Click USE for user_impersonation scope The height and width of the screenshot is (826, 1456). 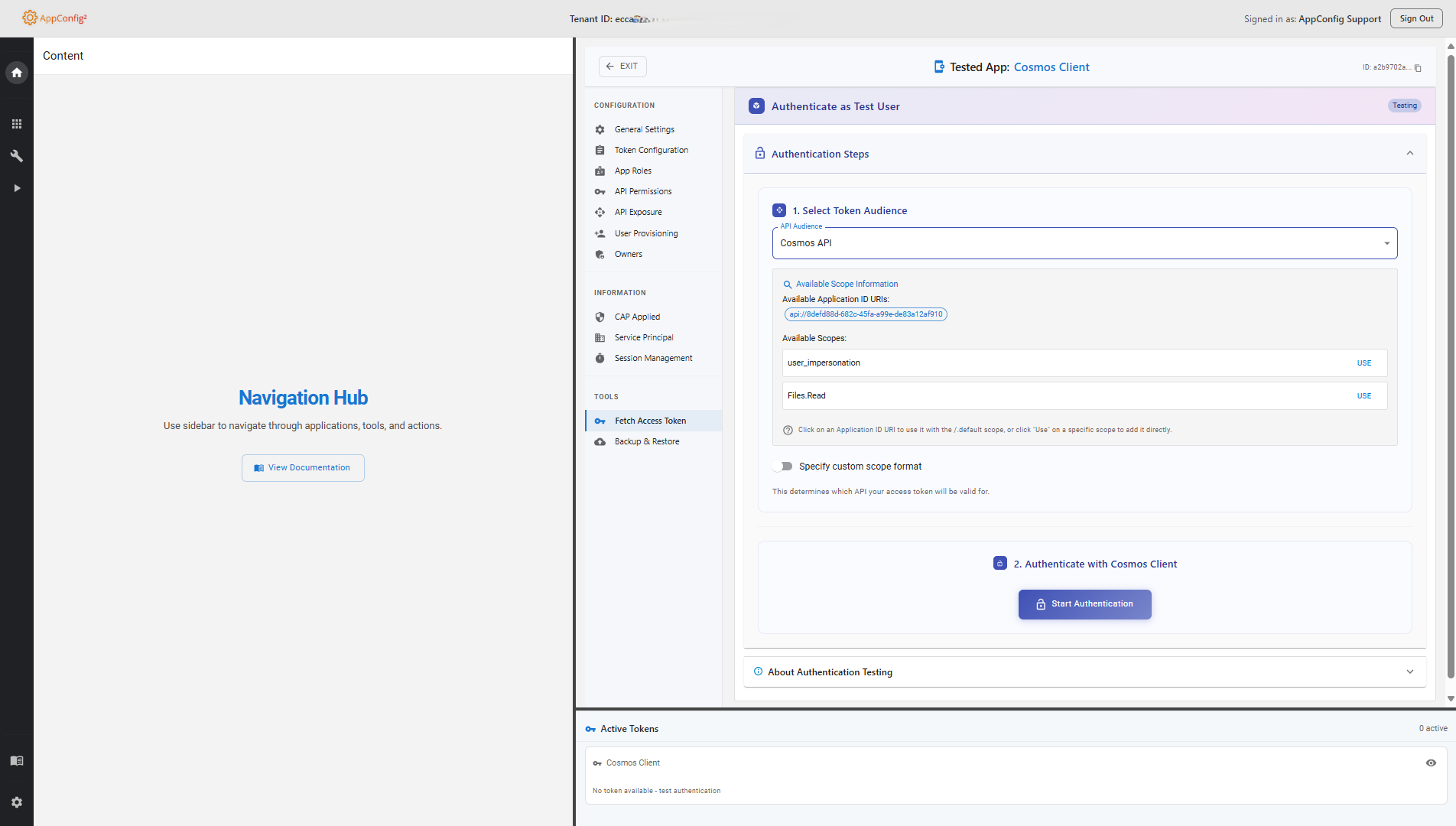[x=1364, y=363]
